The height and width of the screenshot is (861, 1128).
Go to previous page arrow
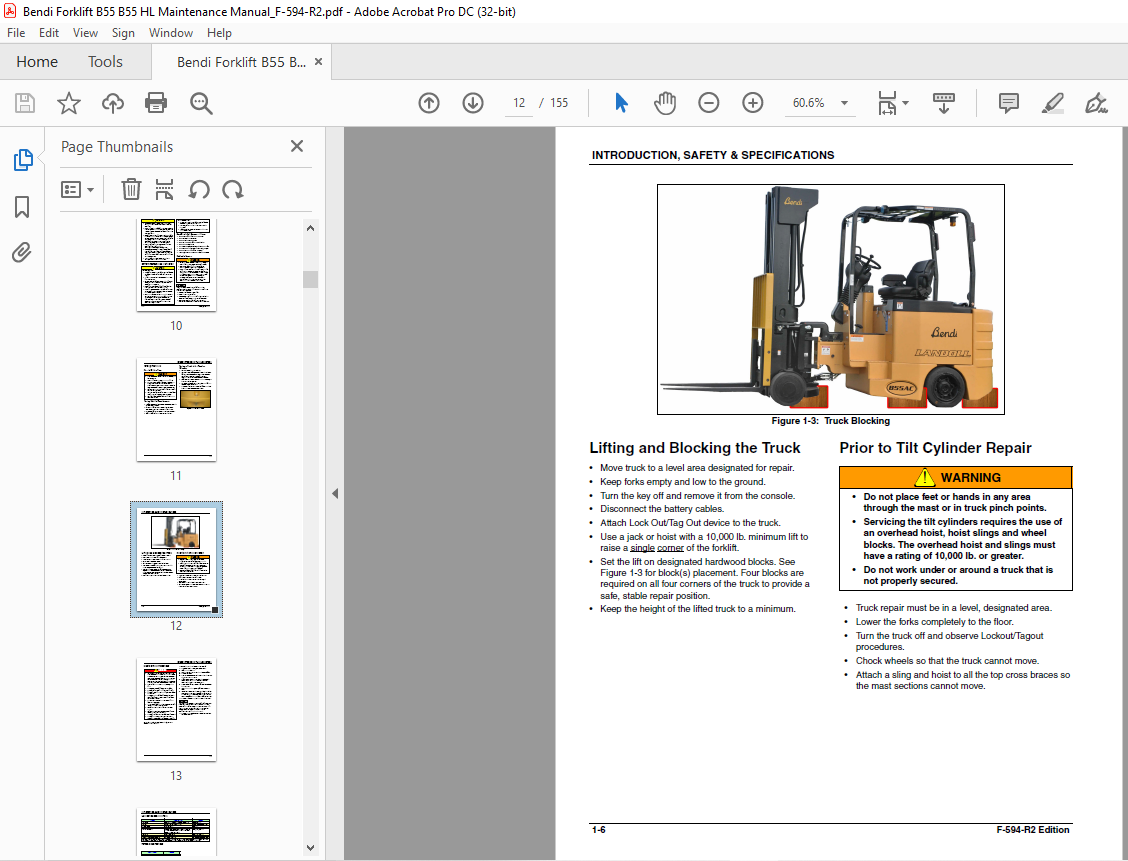pos(429,103)
